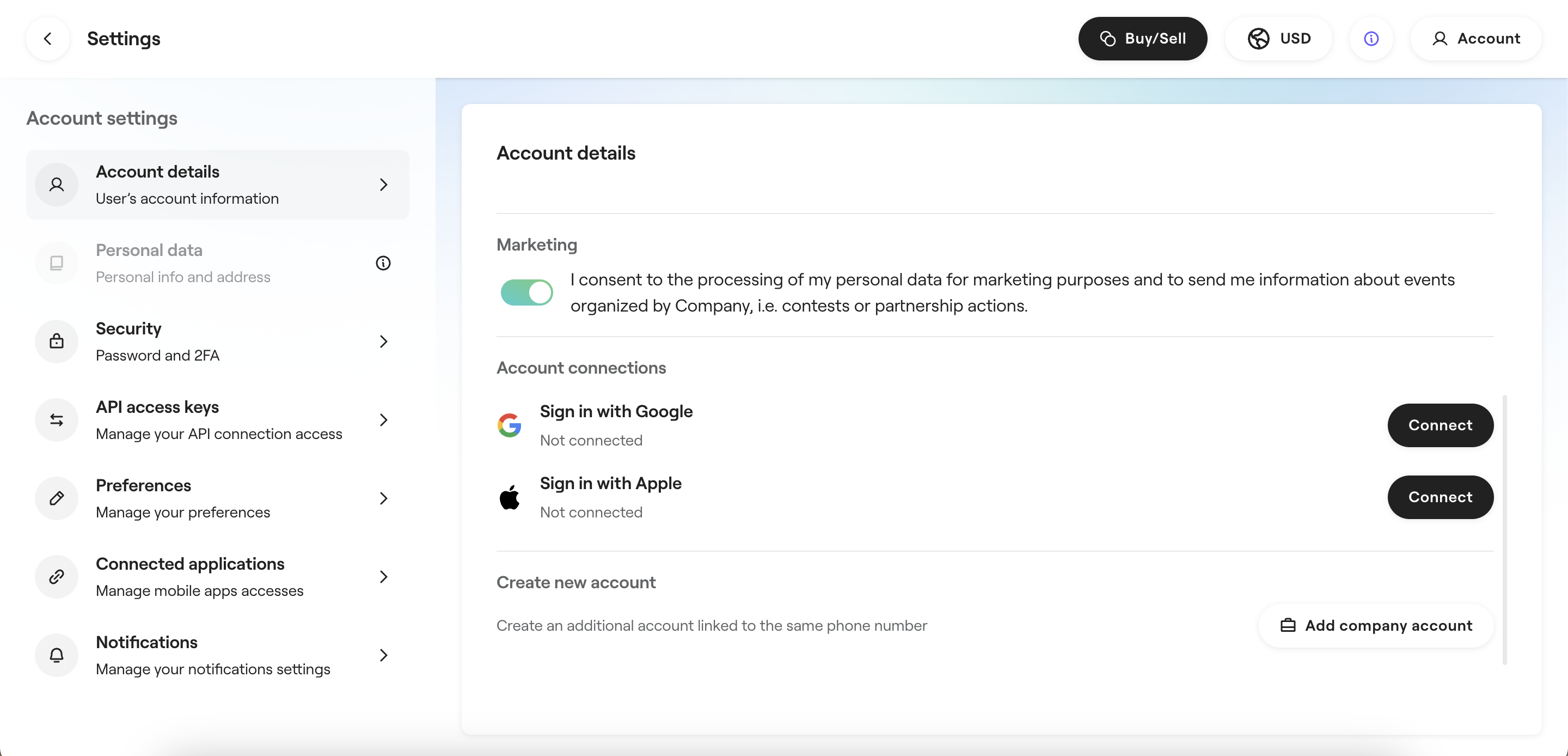Image resolution: width=1568 pixels, height=756 pixels.
Task: Click the blue info icon in header
Action: (x=1371, y=38)
